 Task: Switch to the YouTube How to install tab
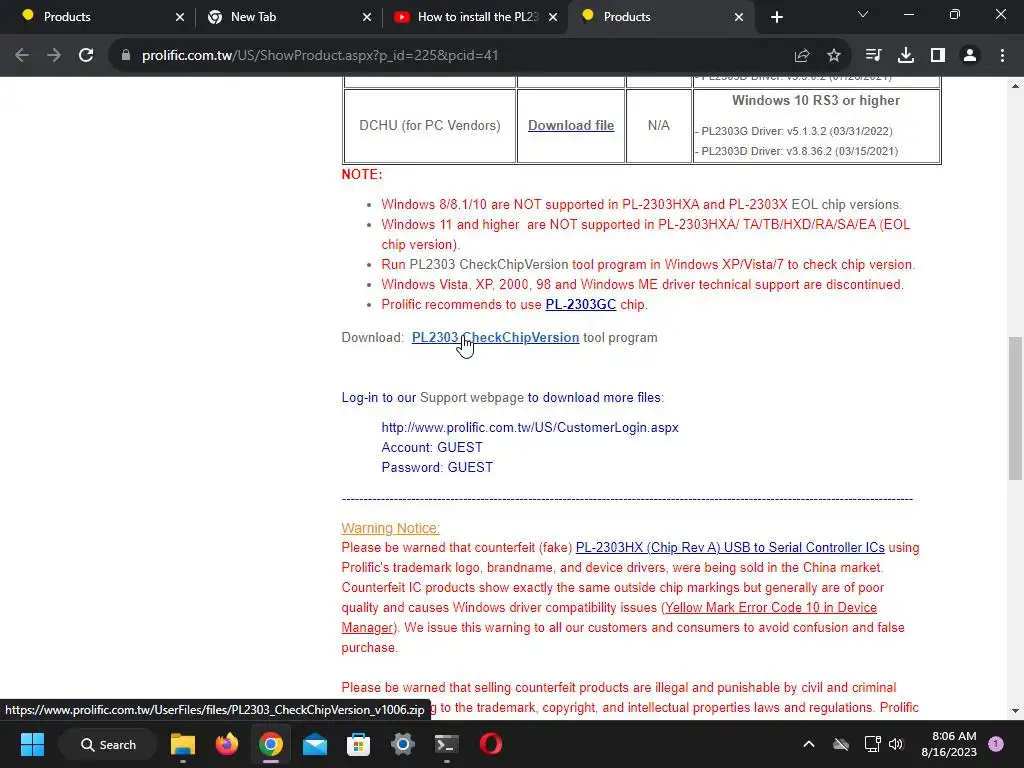[x=477, y=17]
